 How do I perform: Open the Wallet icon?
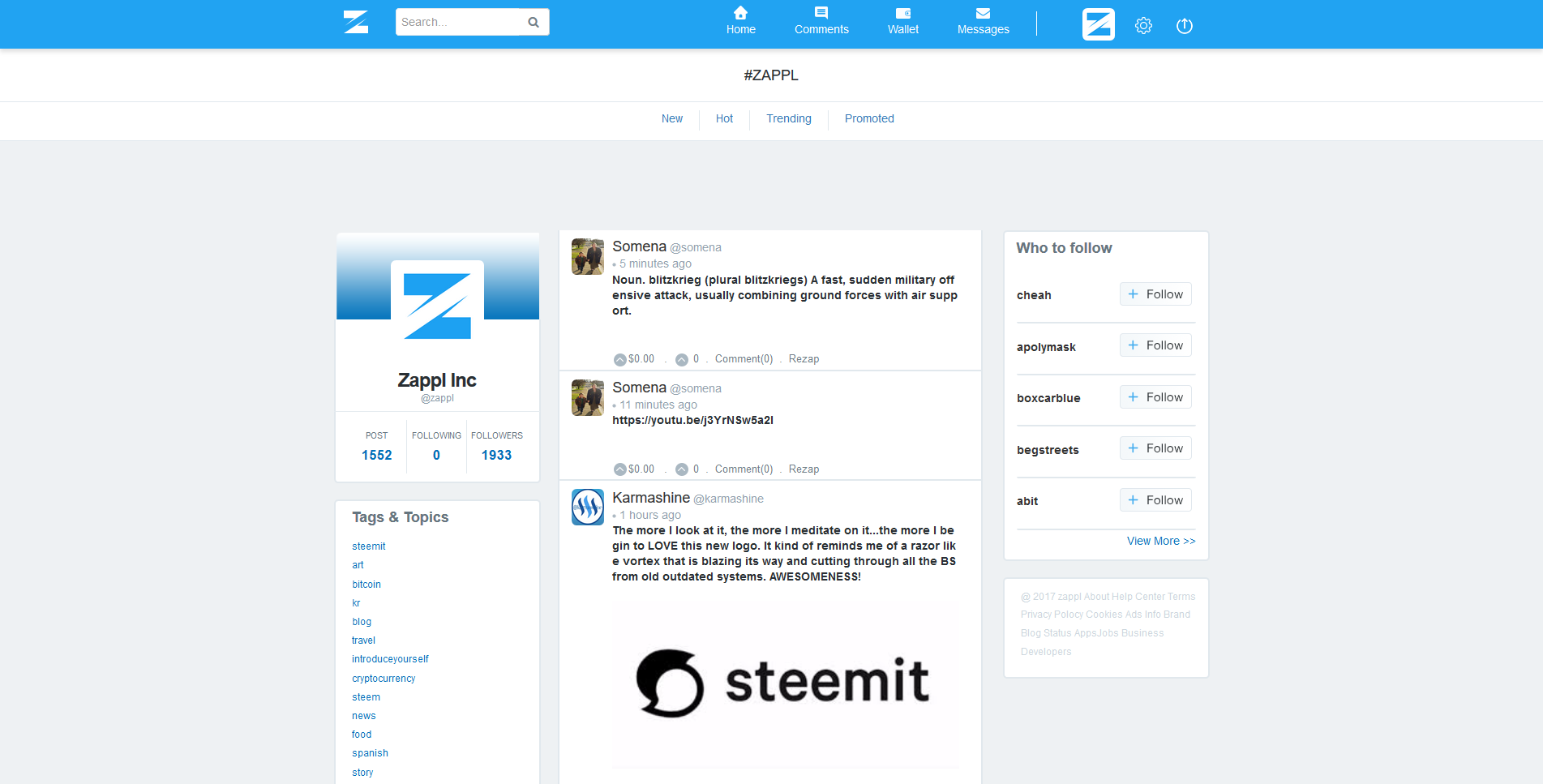tap(902, 13)
